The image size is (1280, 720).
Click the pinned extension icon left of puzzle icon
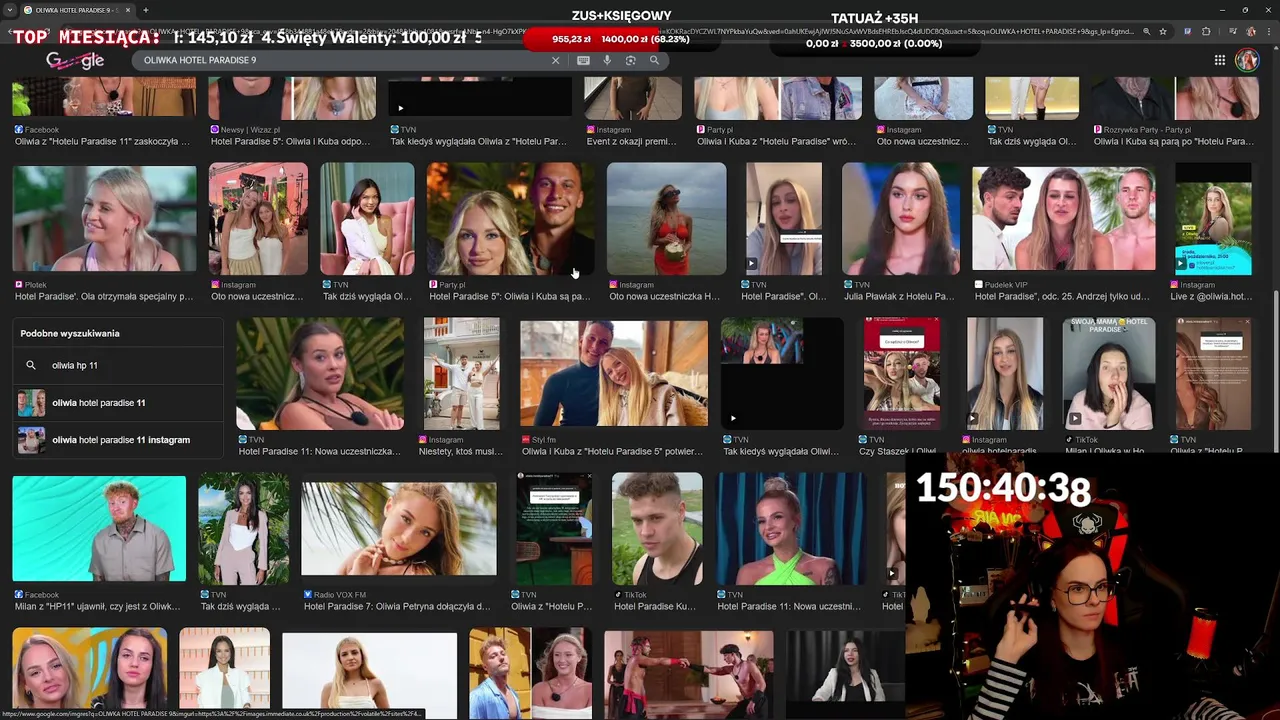[1186, 31]
